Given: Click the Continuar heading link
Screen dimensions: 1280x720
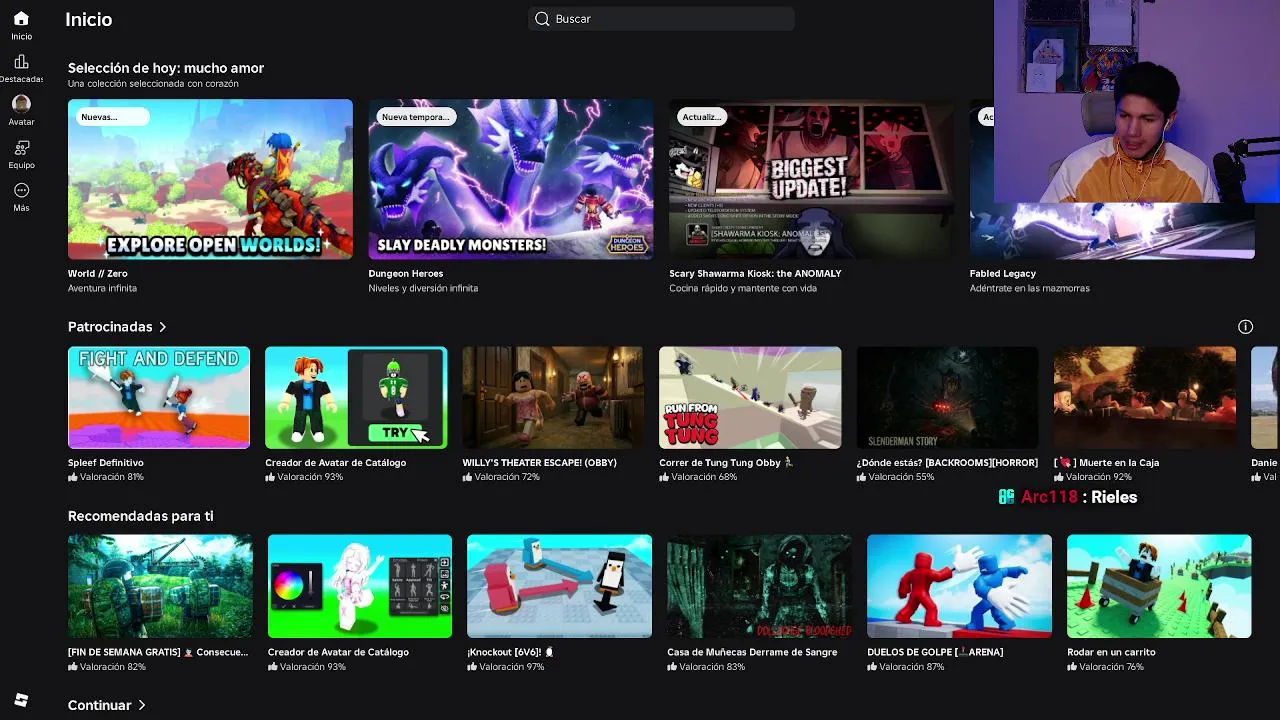Looking at the screenshot, I should [99, 705].
